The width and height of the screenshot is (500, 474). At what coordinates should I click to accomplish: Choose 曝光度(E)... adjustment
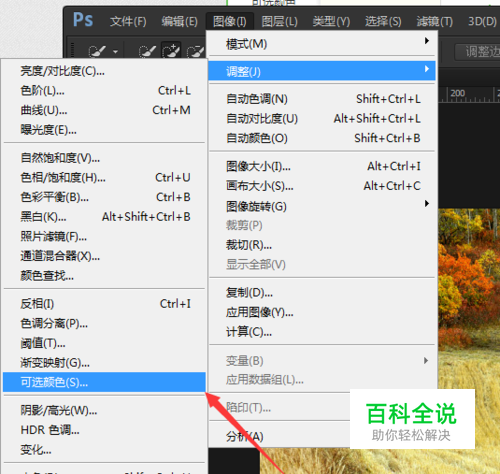(104, 130)
